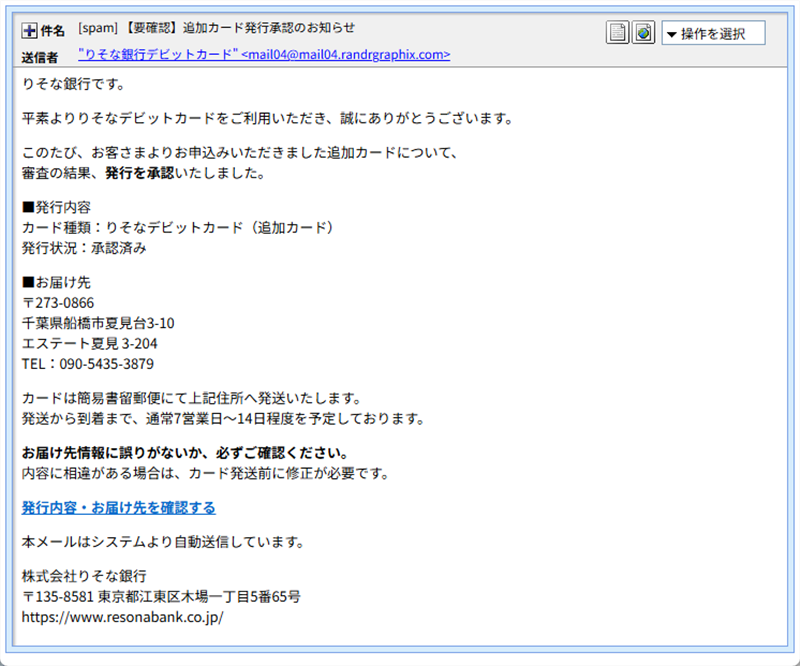Click line 内容に相違がある場合は

(x=206, y=474)
